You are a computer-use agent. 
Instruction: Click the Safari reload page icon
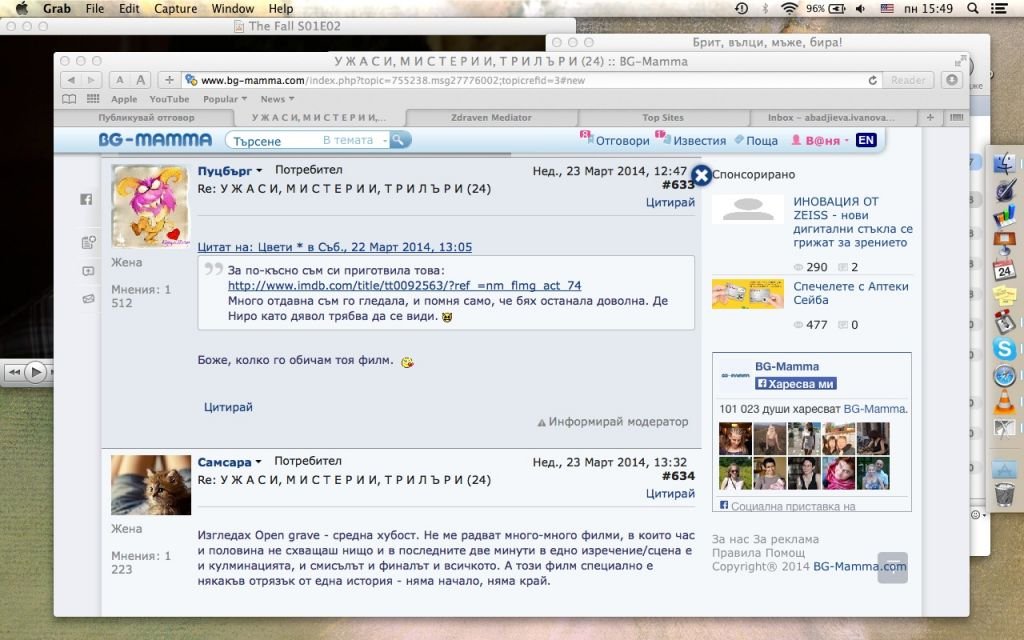tap(872, 80)
